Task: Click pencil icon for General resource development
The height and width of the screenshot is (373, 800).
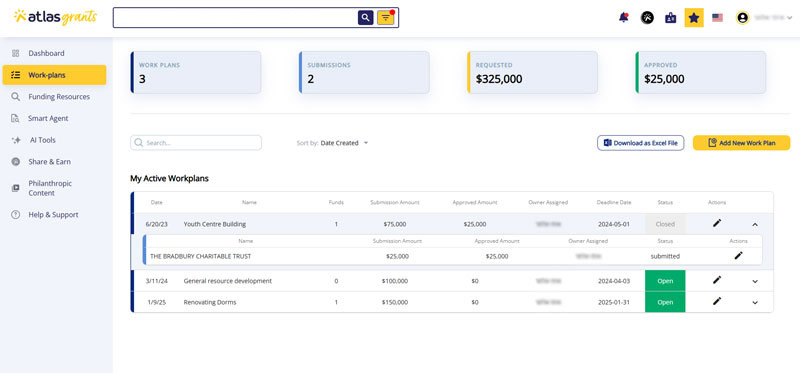Action: click(717, 280)
